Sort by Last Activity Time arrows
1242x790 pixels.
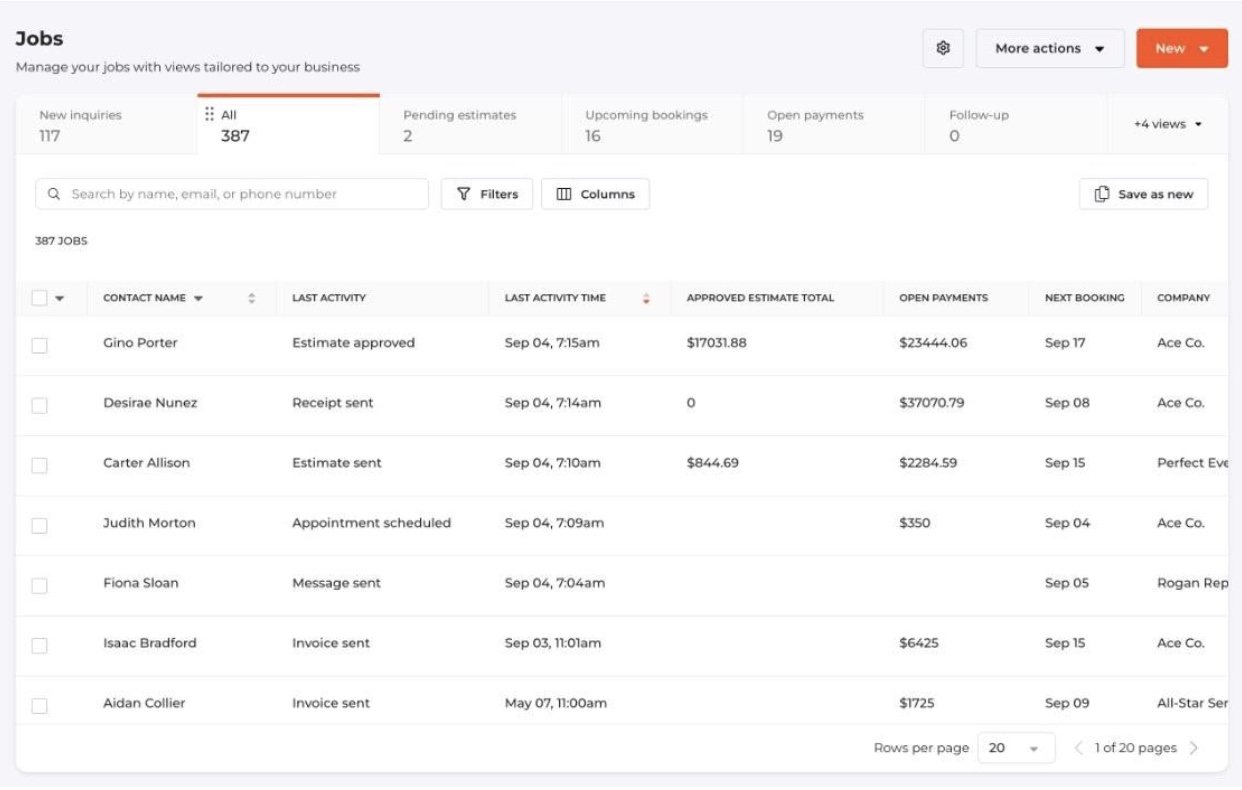tap(646, 298)
